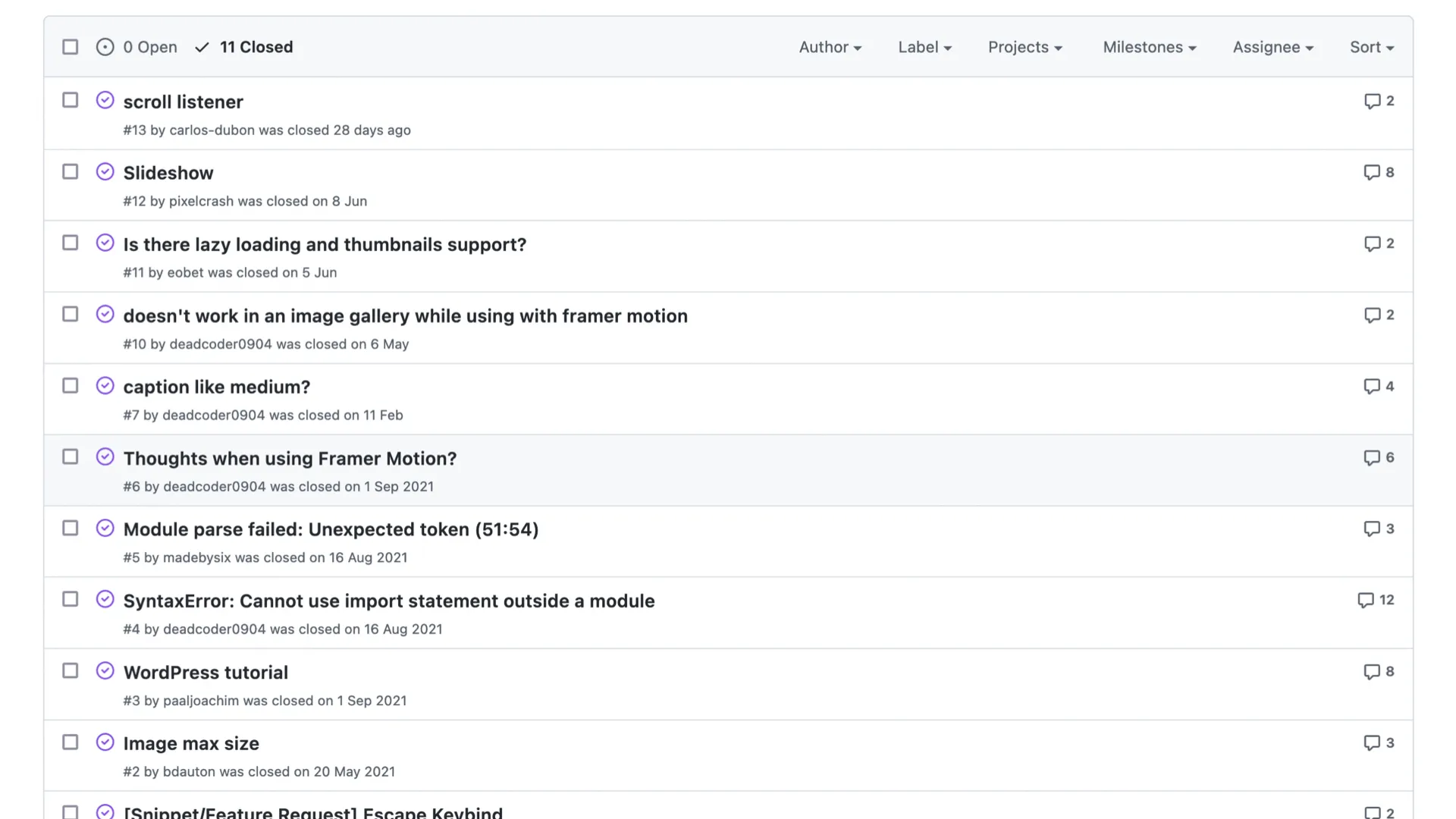The width and height of the screenshot is (1456, 819).
Task: Tick the select-all issues checkbox in header
Action: click(71, 47)
